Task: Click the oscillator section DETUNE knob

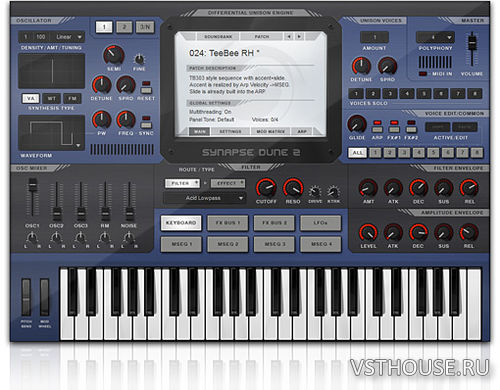Action: 101,85
